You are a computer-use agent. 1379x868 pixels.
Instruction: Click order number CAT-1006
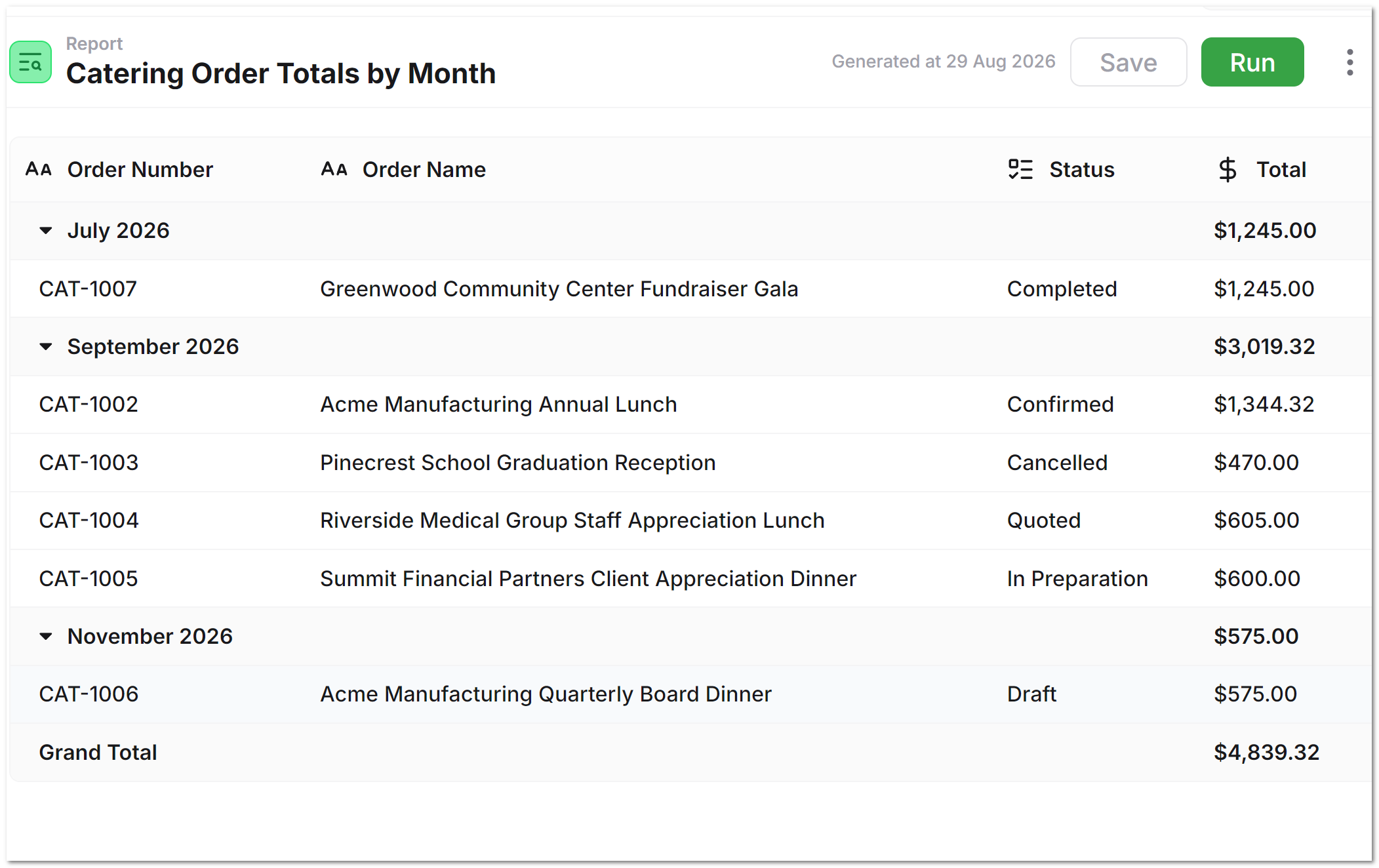[x=89, y=694]
